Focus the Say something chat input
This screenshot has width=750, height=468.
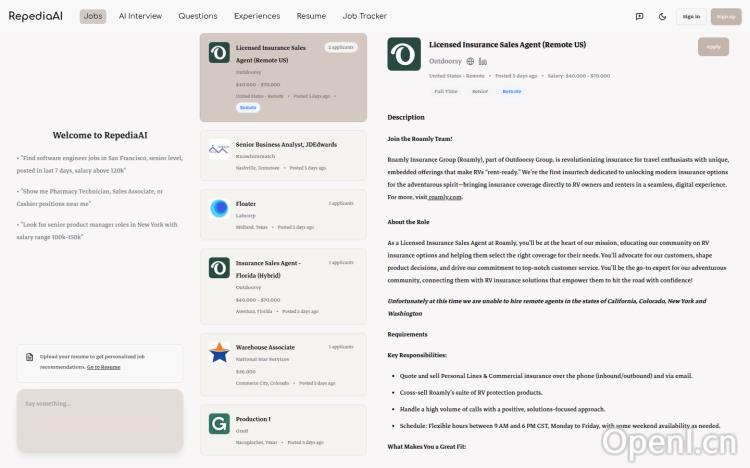100,420
